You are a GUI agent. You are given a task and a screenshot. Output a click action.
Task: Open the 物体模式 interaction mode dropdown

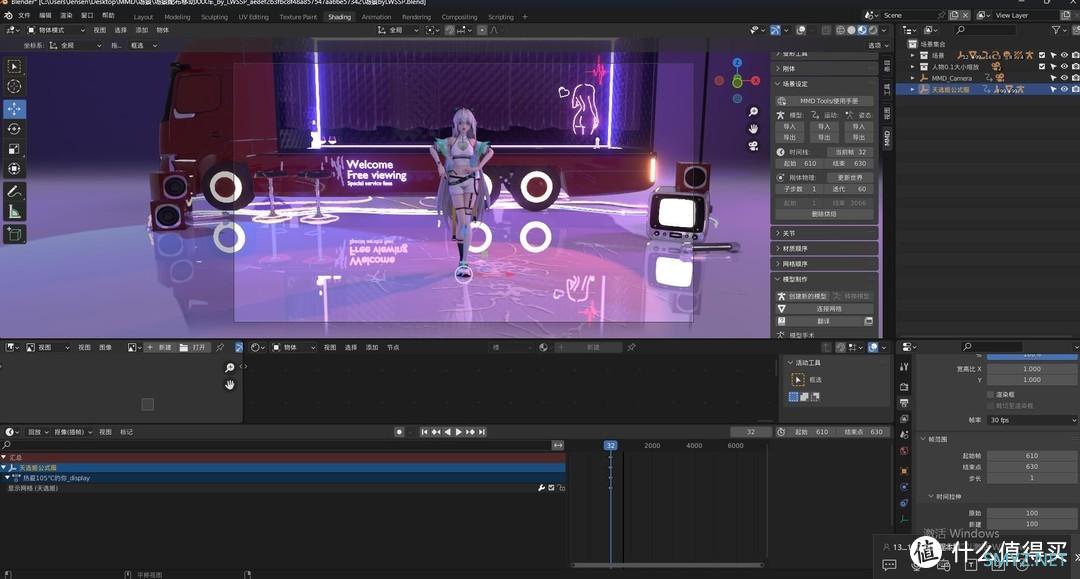pos(56,30)
